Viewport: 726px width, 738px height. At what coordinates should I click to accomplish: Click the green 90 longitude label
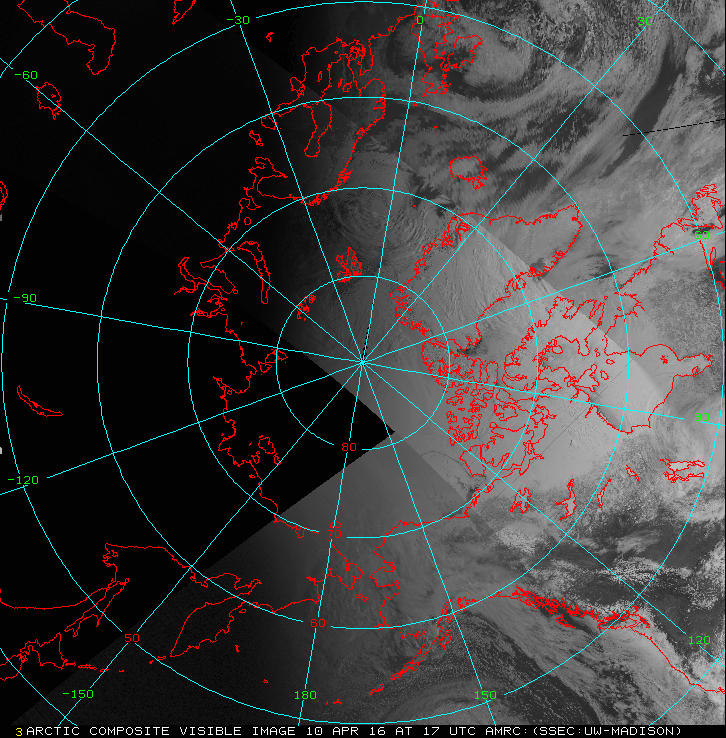click(x=702, y=417)
